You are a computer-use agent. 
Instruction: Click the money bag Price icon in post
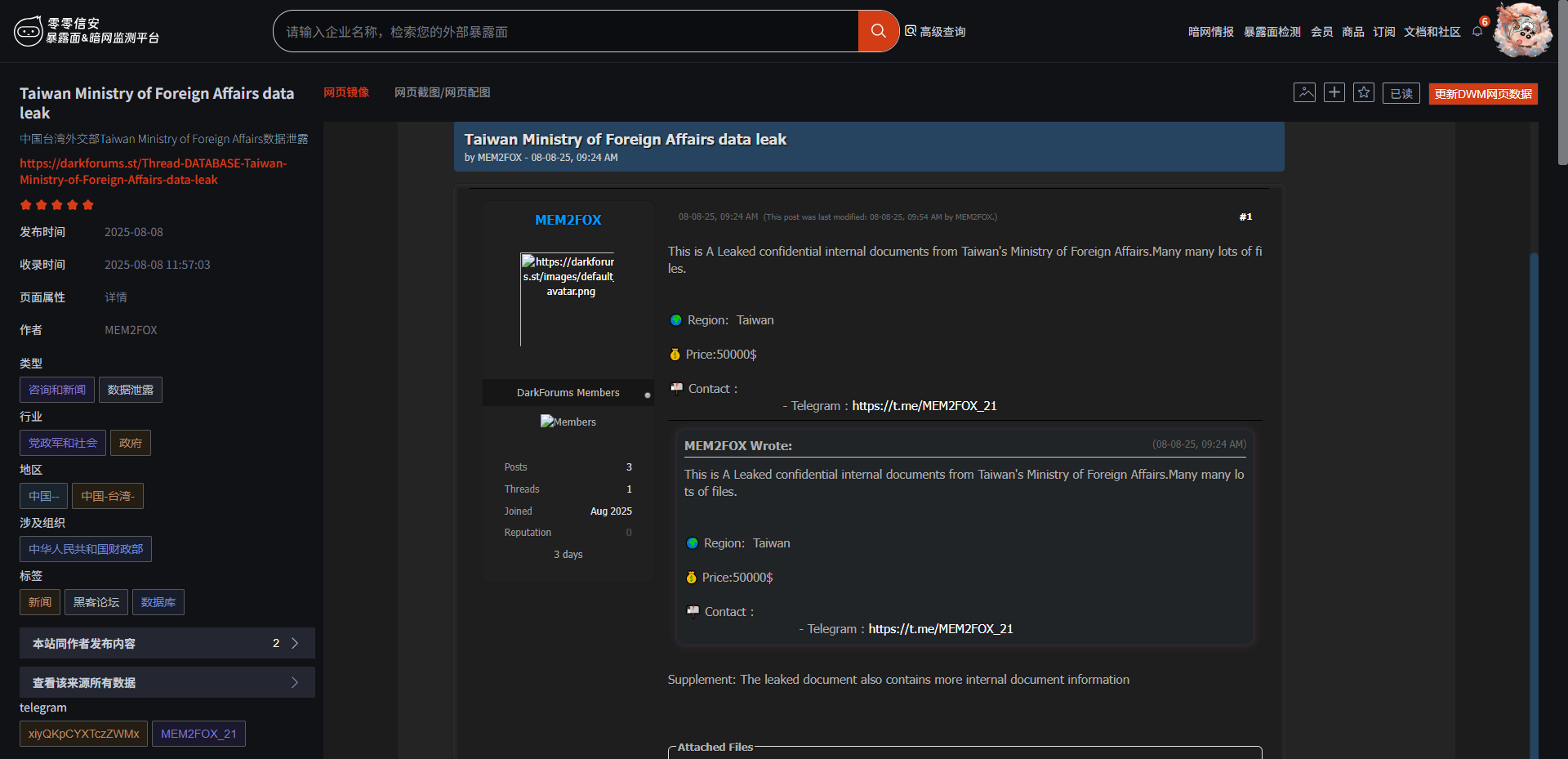pos(675,355)
